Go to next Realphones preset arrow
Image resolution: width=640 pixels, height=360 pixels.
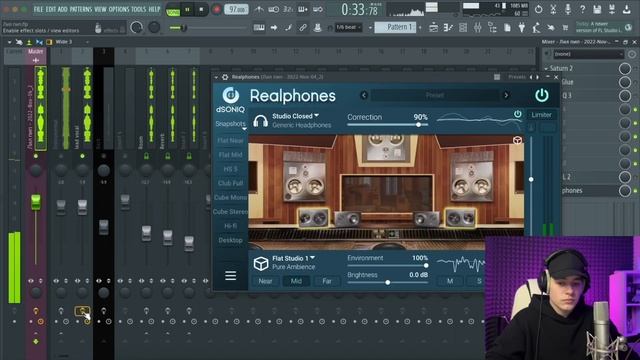click(506, 96)
